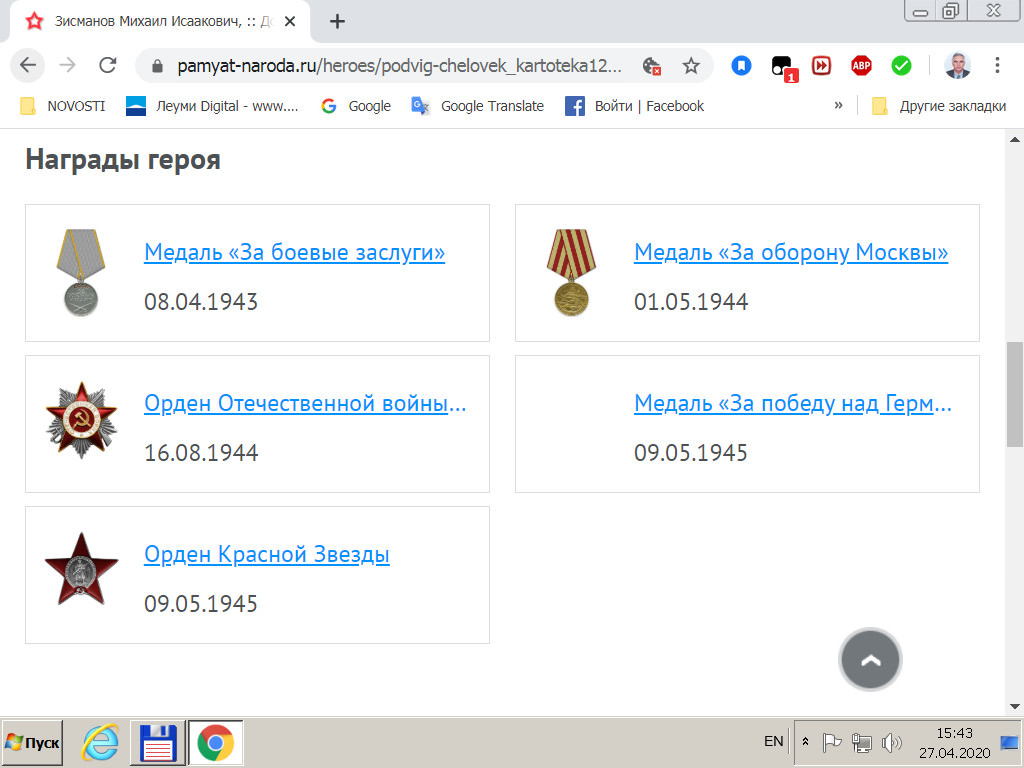Open Медаль «За боевые заслуги» link
Image resolution: width=1024 pixels, height=768 pixels.
tap(294, 252)
